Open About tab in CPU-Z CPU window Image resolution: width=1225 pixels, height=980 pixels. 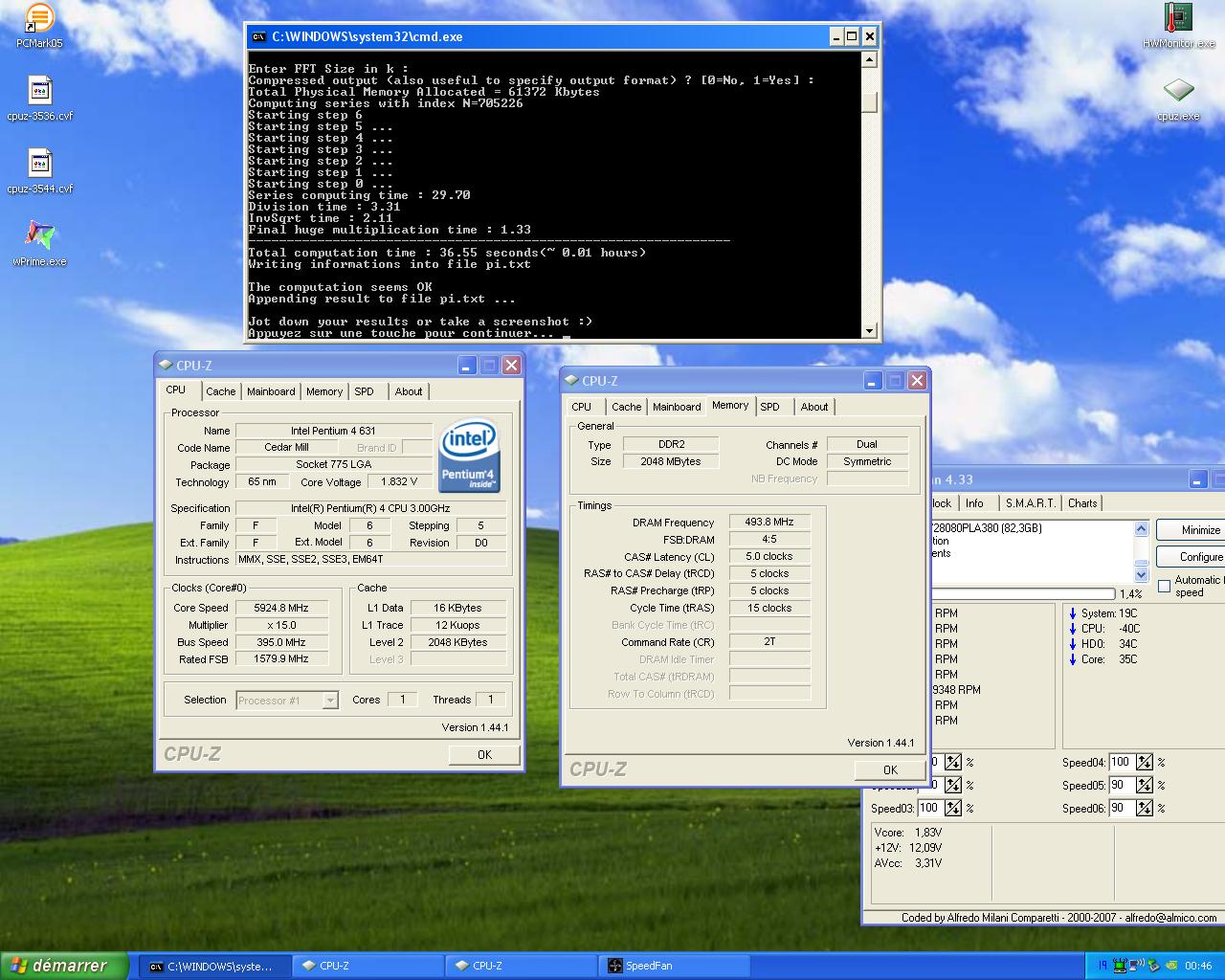[409, 391]
